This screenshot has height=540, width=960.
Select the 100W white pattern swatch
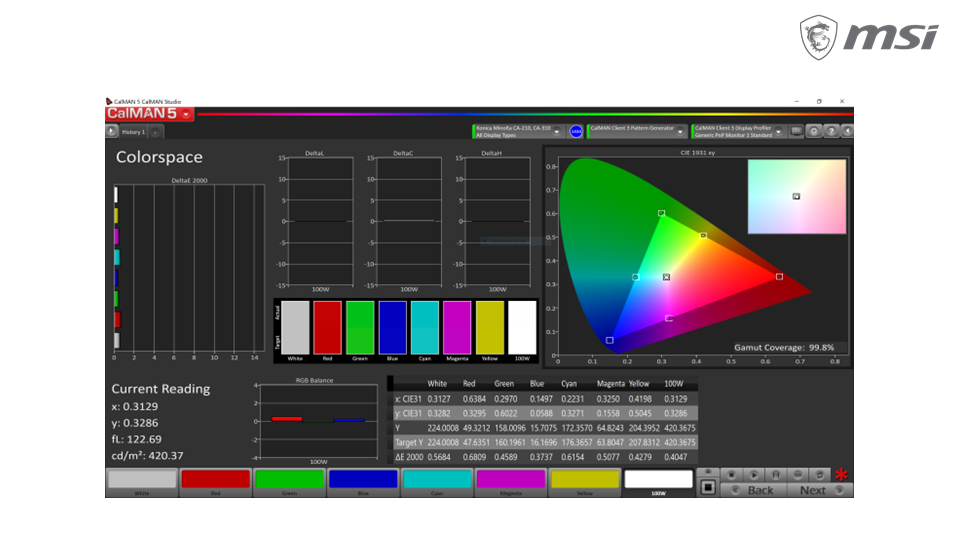(658, 481)
